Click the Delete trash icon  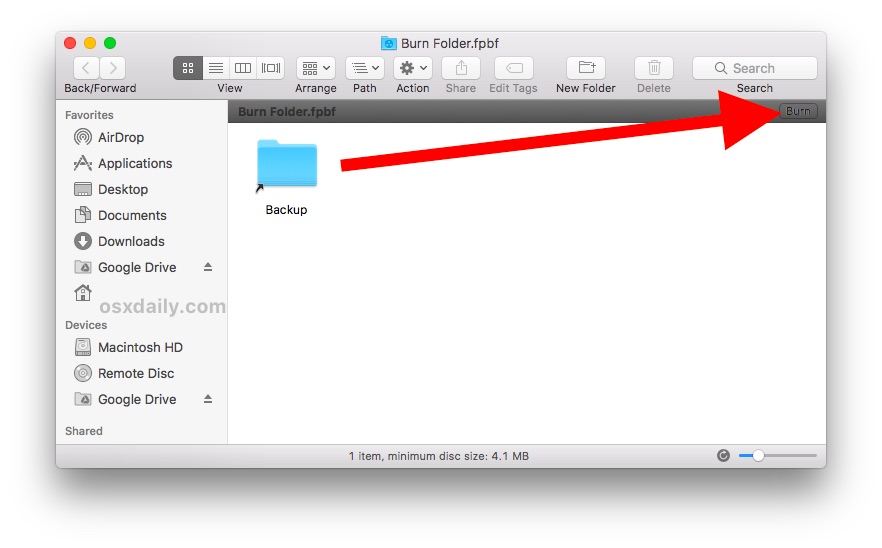click(x=654, y=68)
